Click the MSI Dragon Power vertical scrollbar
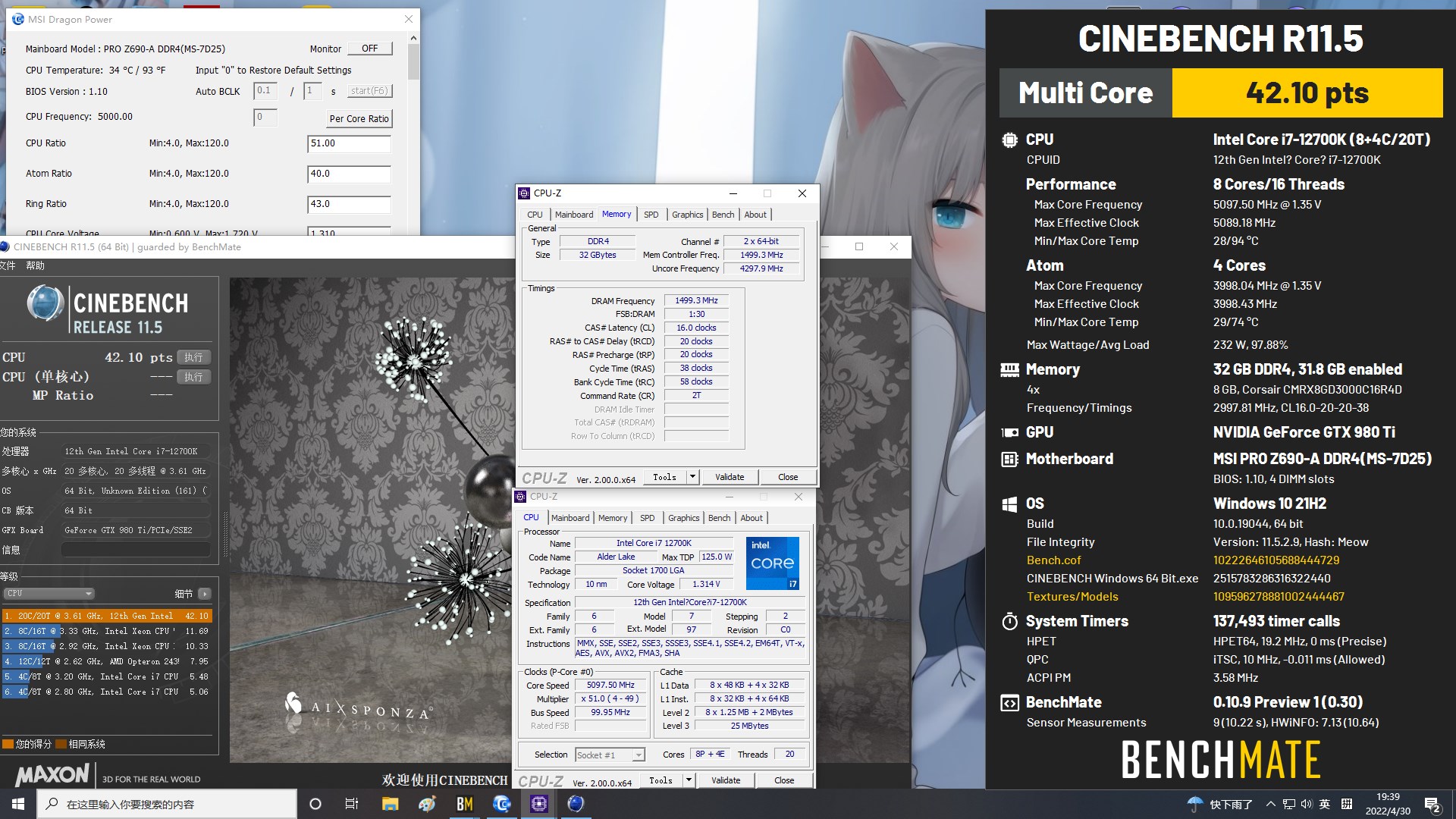The height and width of the screenshot is (819, 1456). 413,61
